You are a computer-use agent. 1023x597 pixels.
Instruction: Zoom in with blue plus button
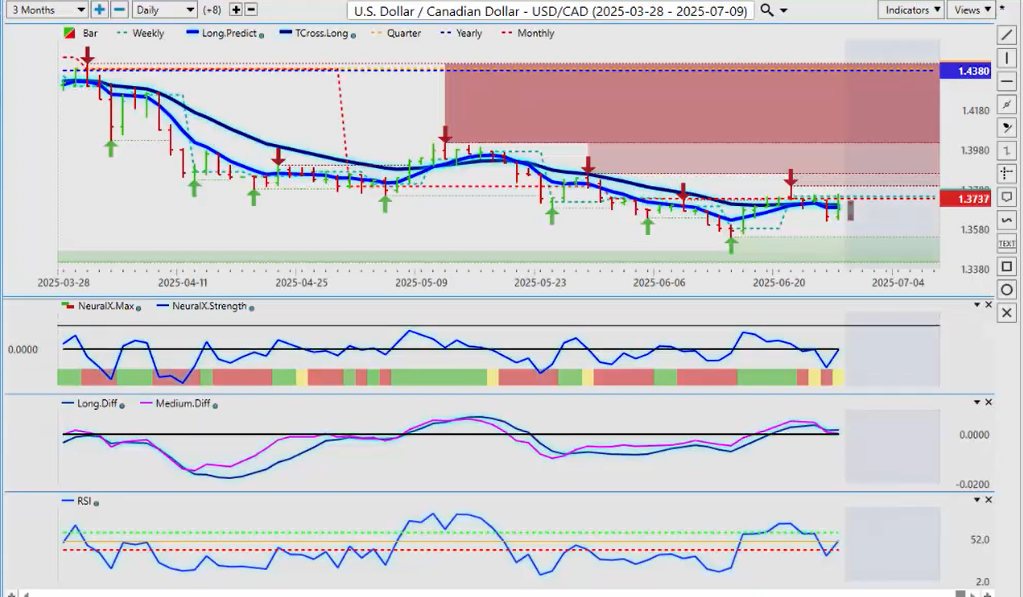point(100,10)
